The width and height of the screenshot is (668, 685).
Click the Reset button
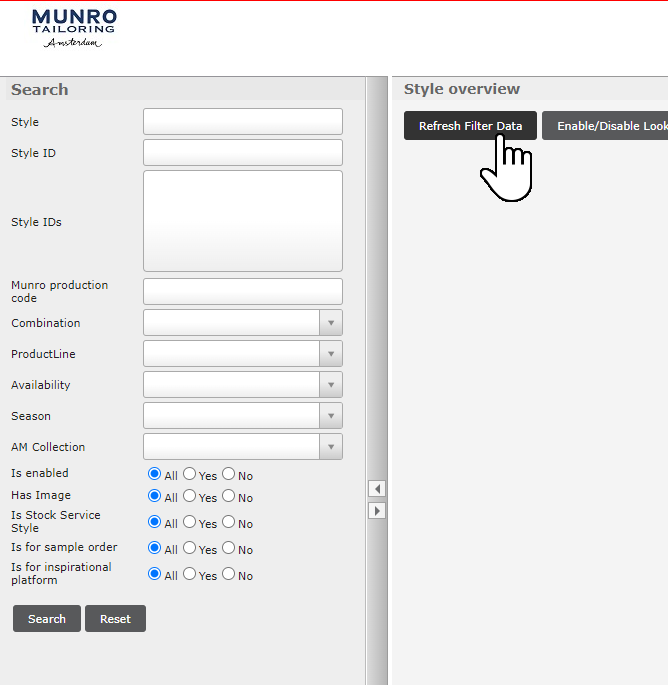click(x=115, y=619)
